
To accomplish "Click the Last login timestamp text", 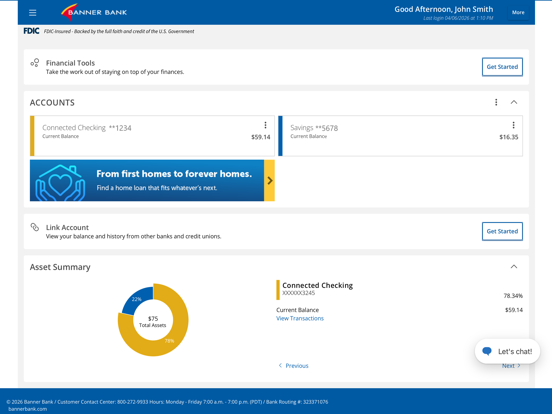I will pos(458,18).
